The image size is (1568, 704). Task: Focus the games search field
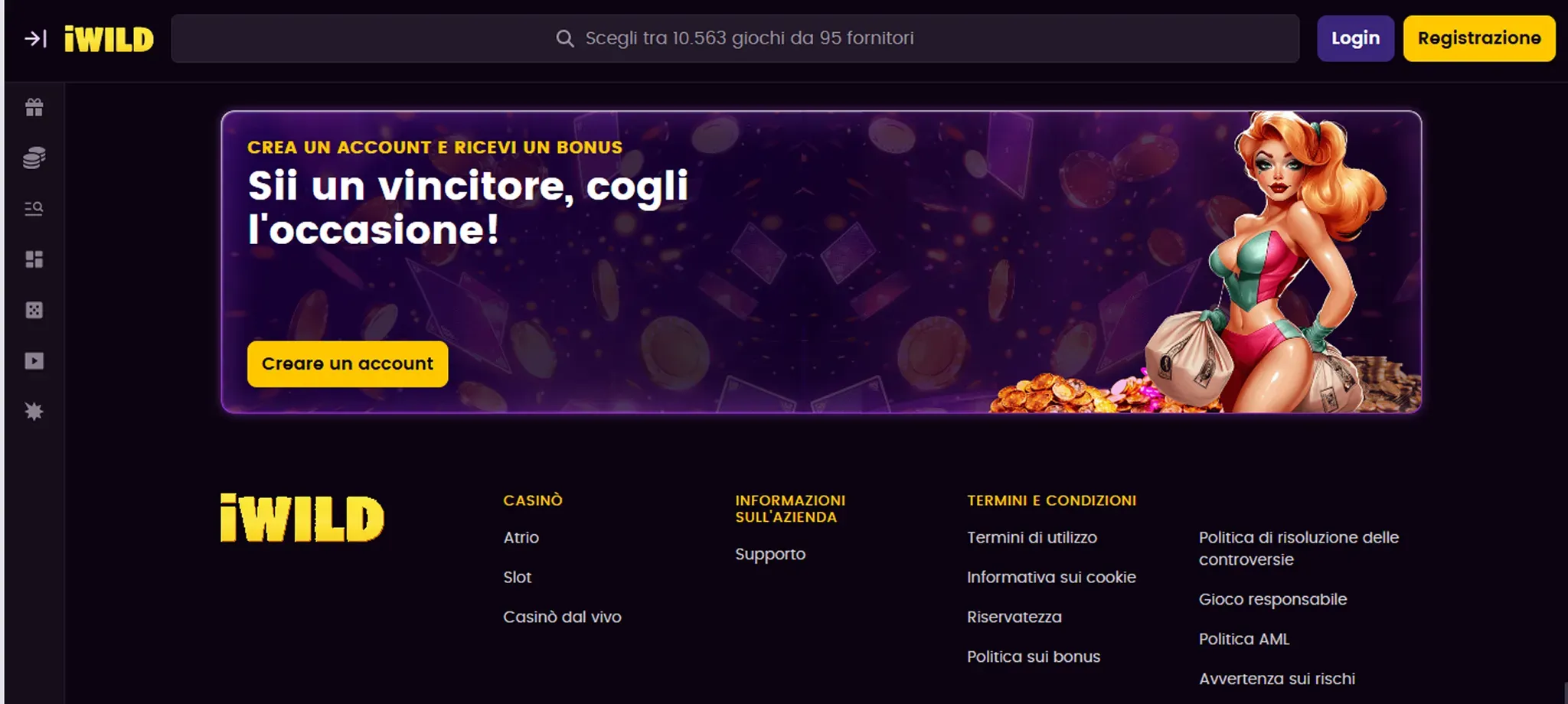click(x=735, y=38)
